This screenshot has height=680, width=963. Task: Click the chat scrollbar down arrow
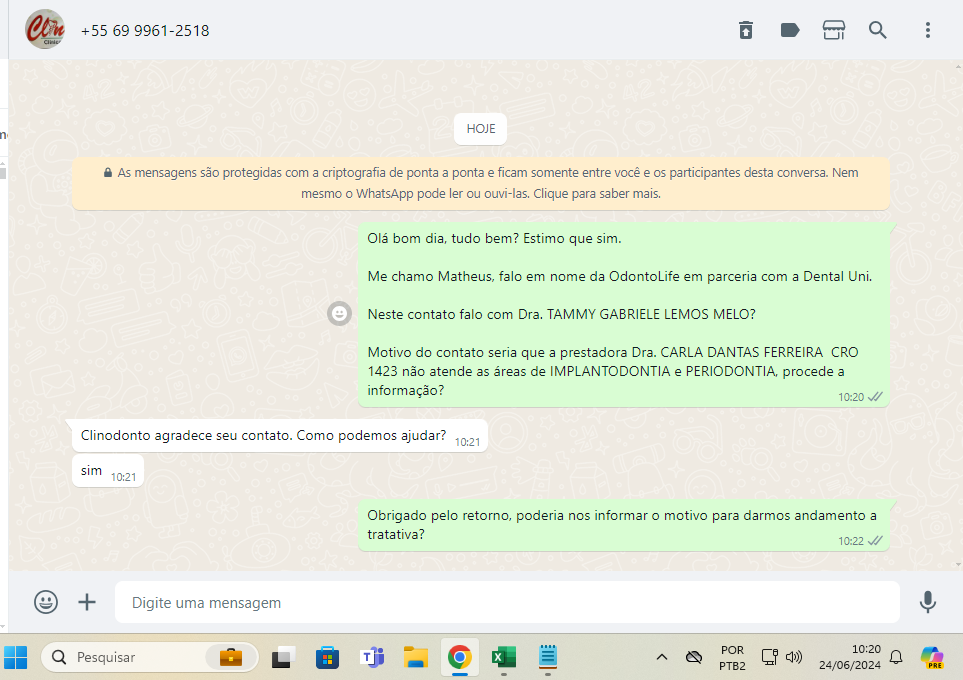coord(959,565)
